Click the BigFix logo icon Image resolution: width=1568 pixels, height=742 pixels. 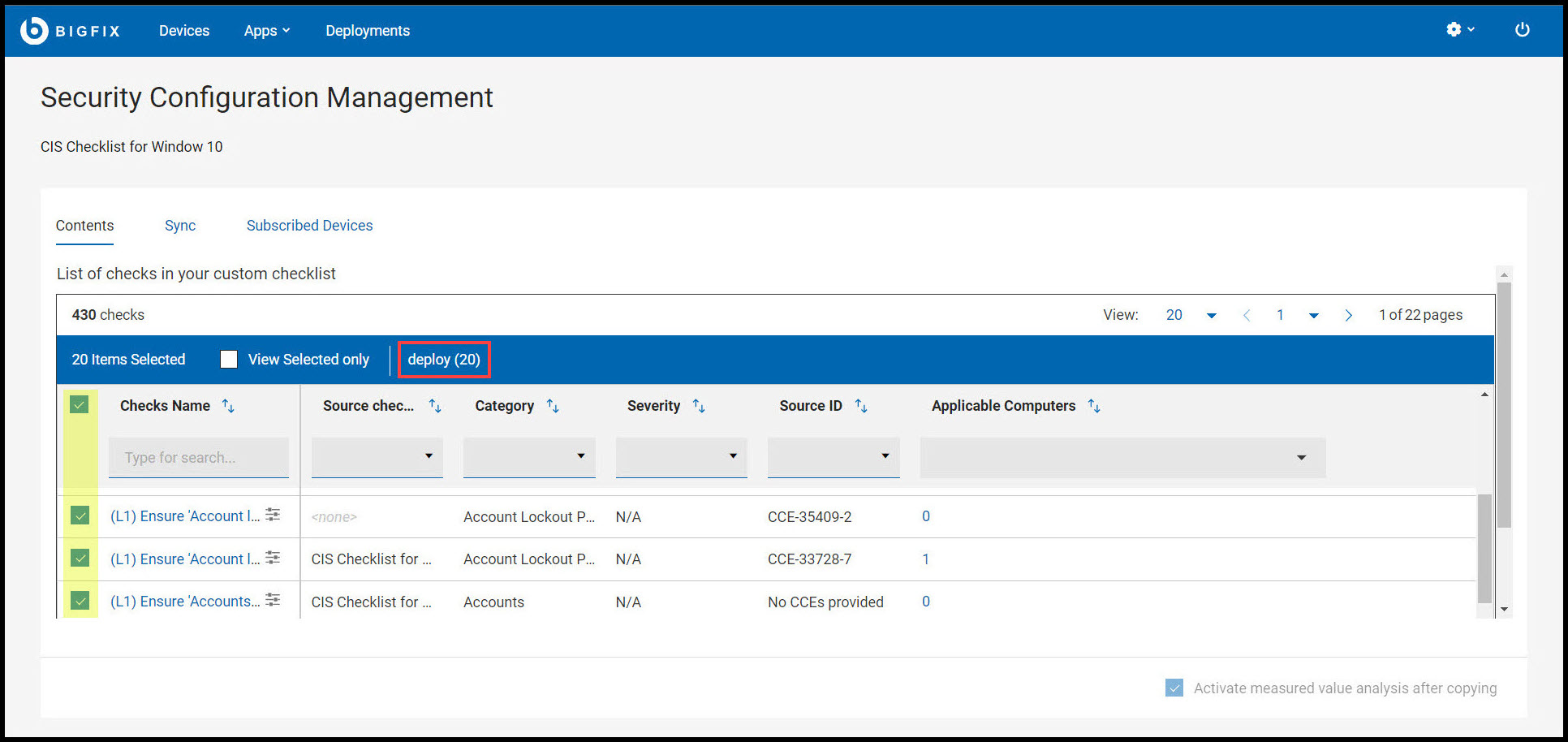coord(34,31)
